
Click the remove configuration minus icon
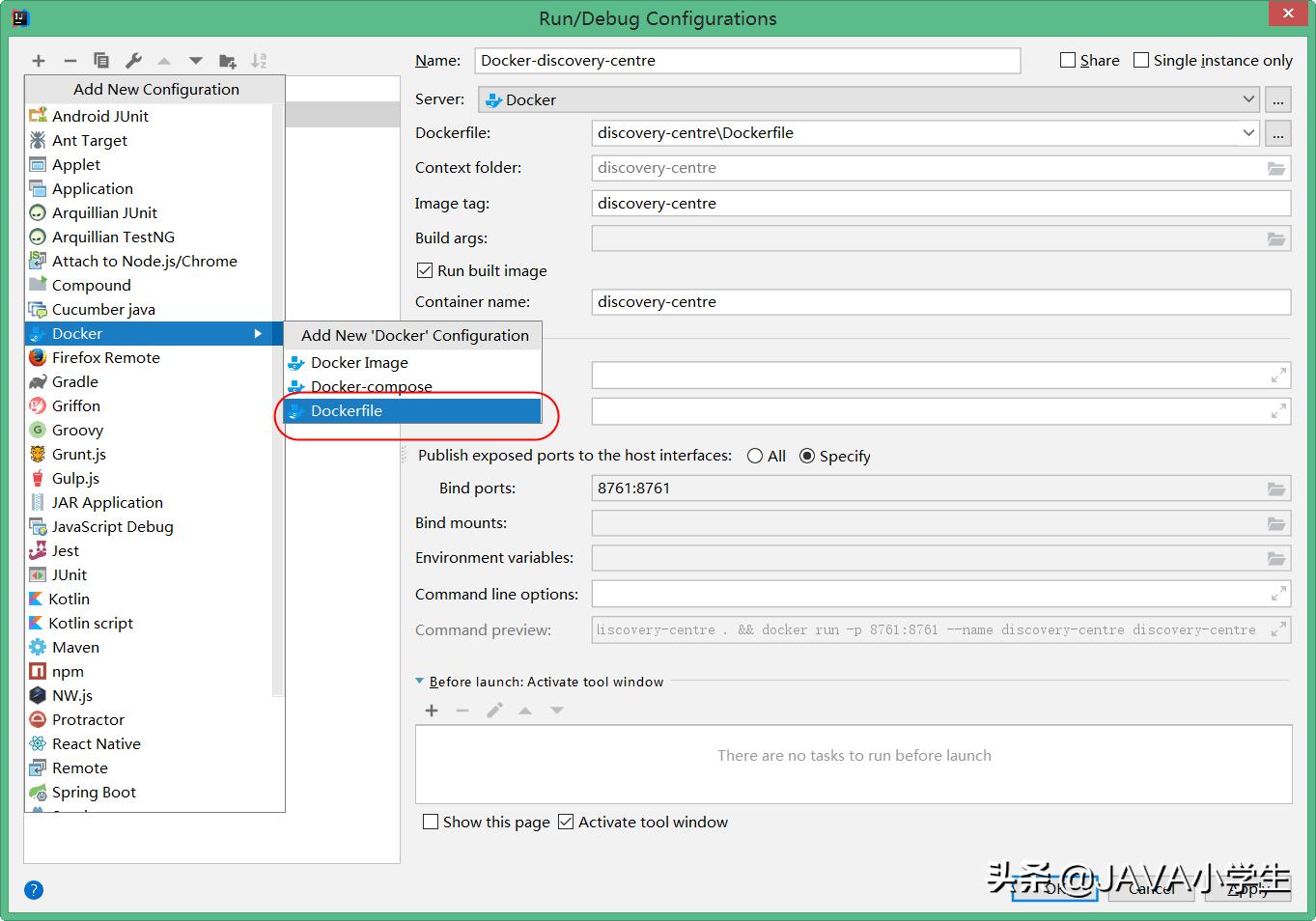[x=70, y=61]
